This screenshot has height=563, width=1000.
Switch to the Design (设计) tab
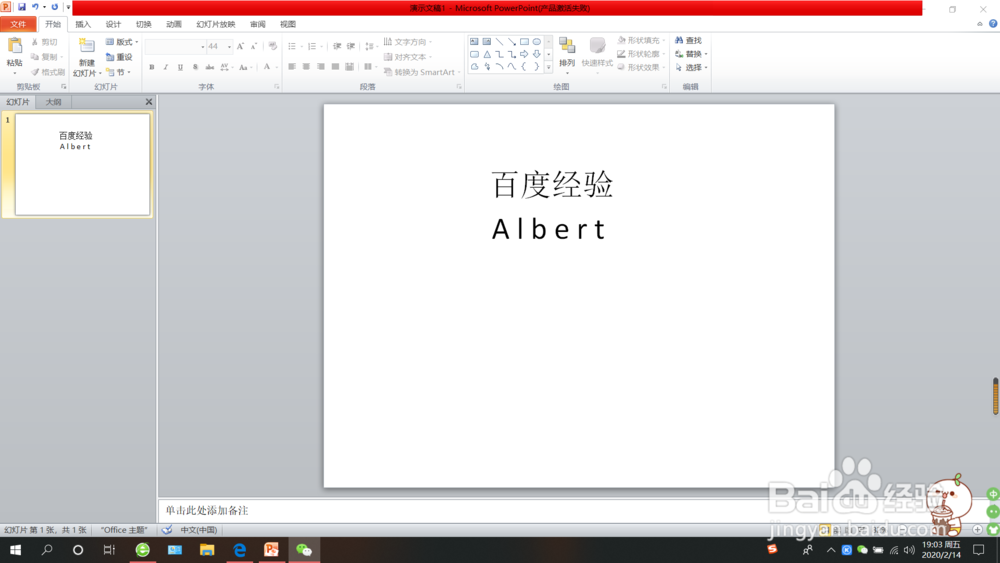pyautogui.click(x=113, y=24)
